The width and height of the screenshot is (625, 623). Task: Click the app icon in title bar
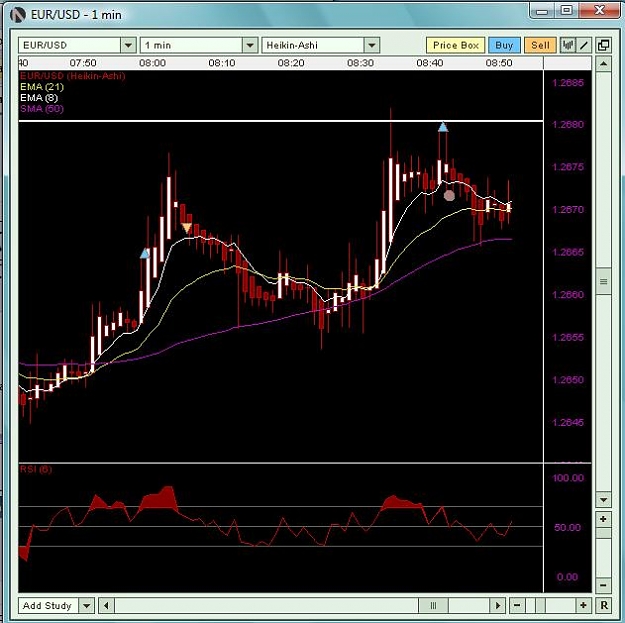[18, 15]
